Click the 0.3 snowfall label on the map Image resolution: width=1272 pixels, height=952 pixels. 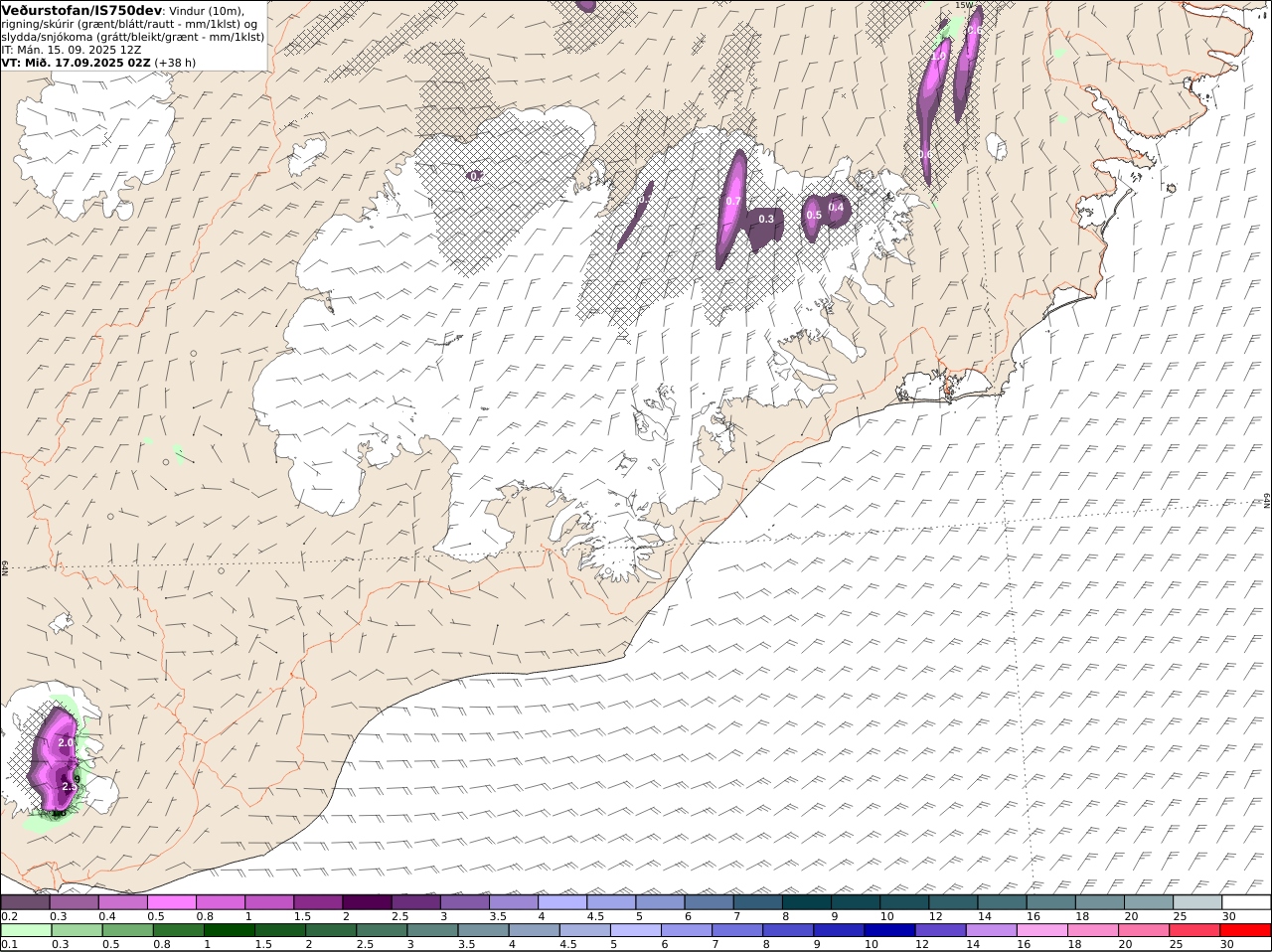tap(766, 220)
